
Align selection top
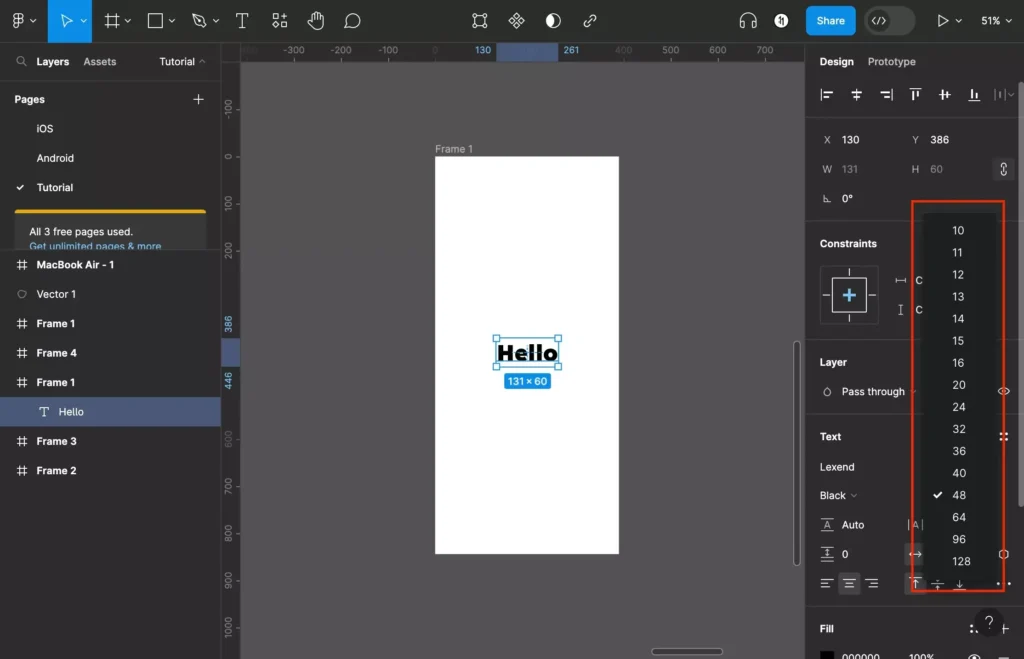tap(915, 95)
